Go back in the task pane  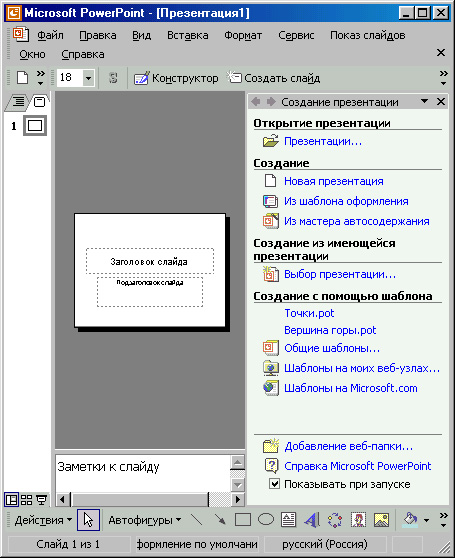[255, 102]
